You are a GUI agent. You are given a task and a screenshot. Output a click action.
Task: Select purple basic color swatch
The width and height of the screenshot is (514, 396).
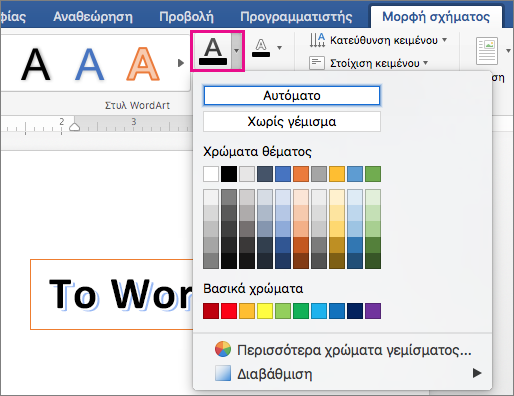click(373, 311)
